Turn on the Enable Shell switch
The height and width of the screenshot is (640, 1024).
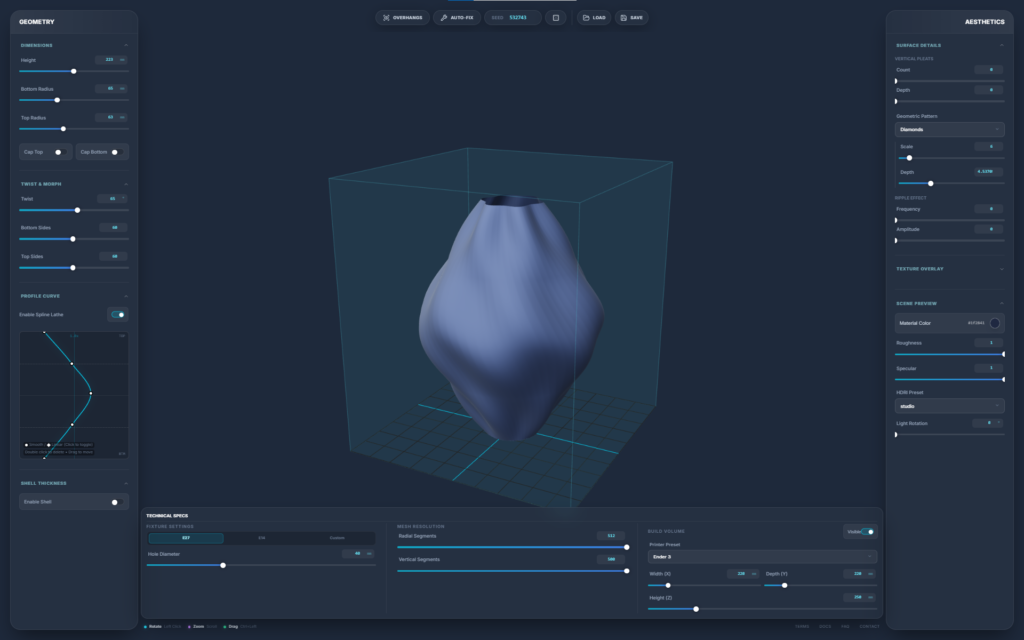tap(117, 502)
